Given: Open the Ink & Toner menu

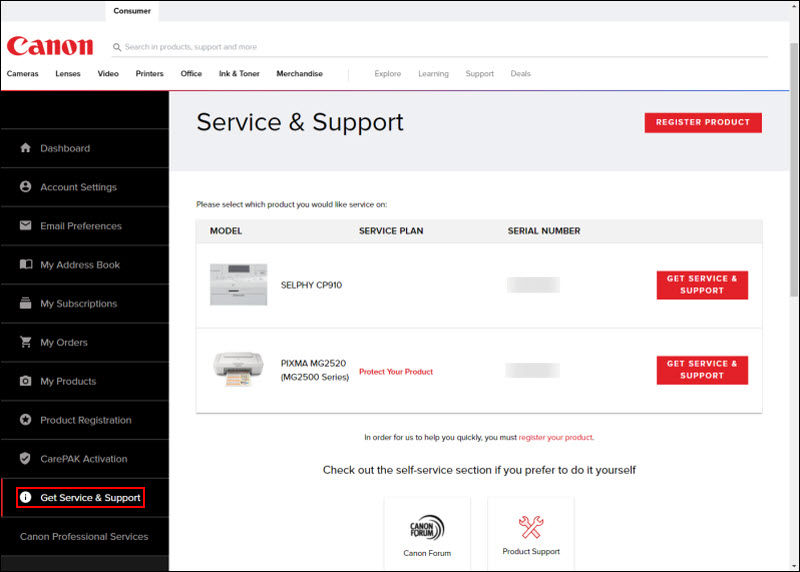Looking at the screenshot, I should 239,74.
